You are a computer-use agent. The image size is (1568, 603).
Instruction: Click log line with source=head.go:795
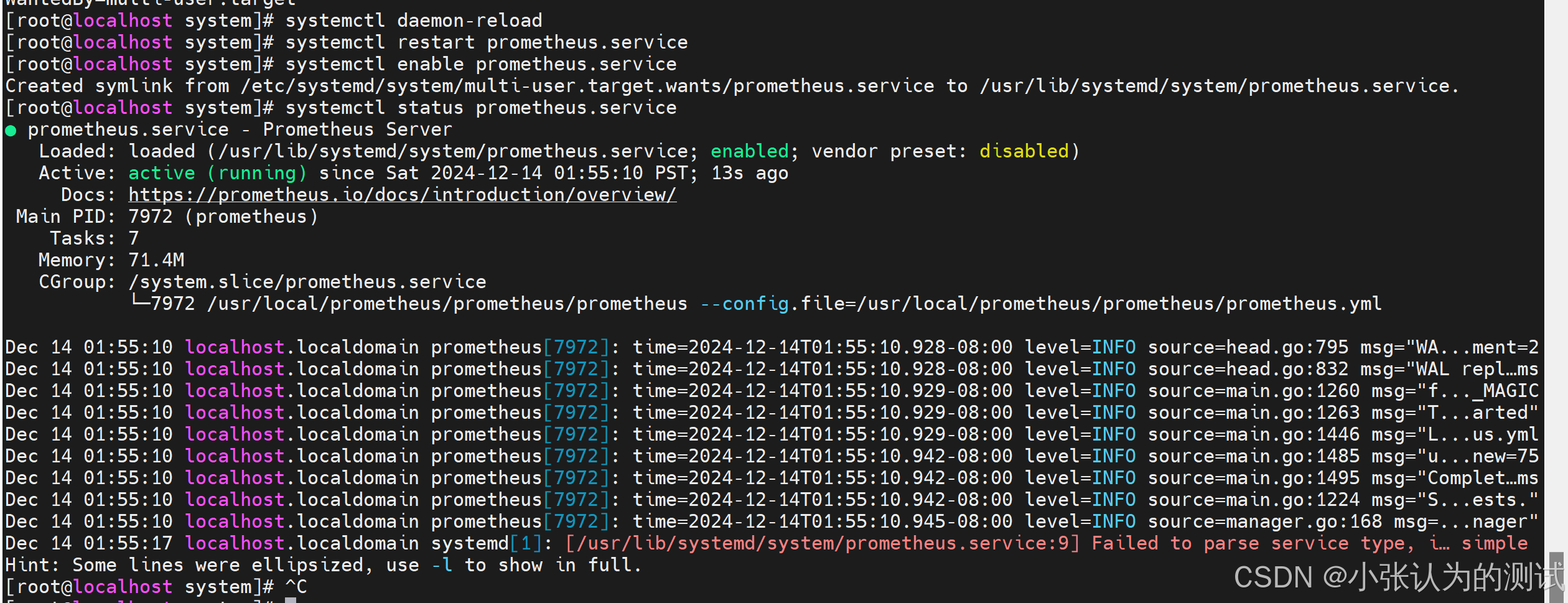772,347
